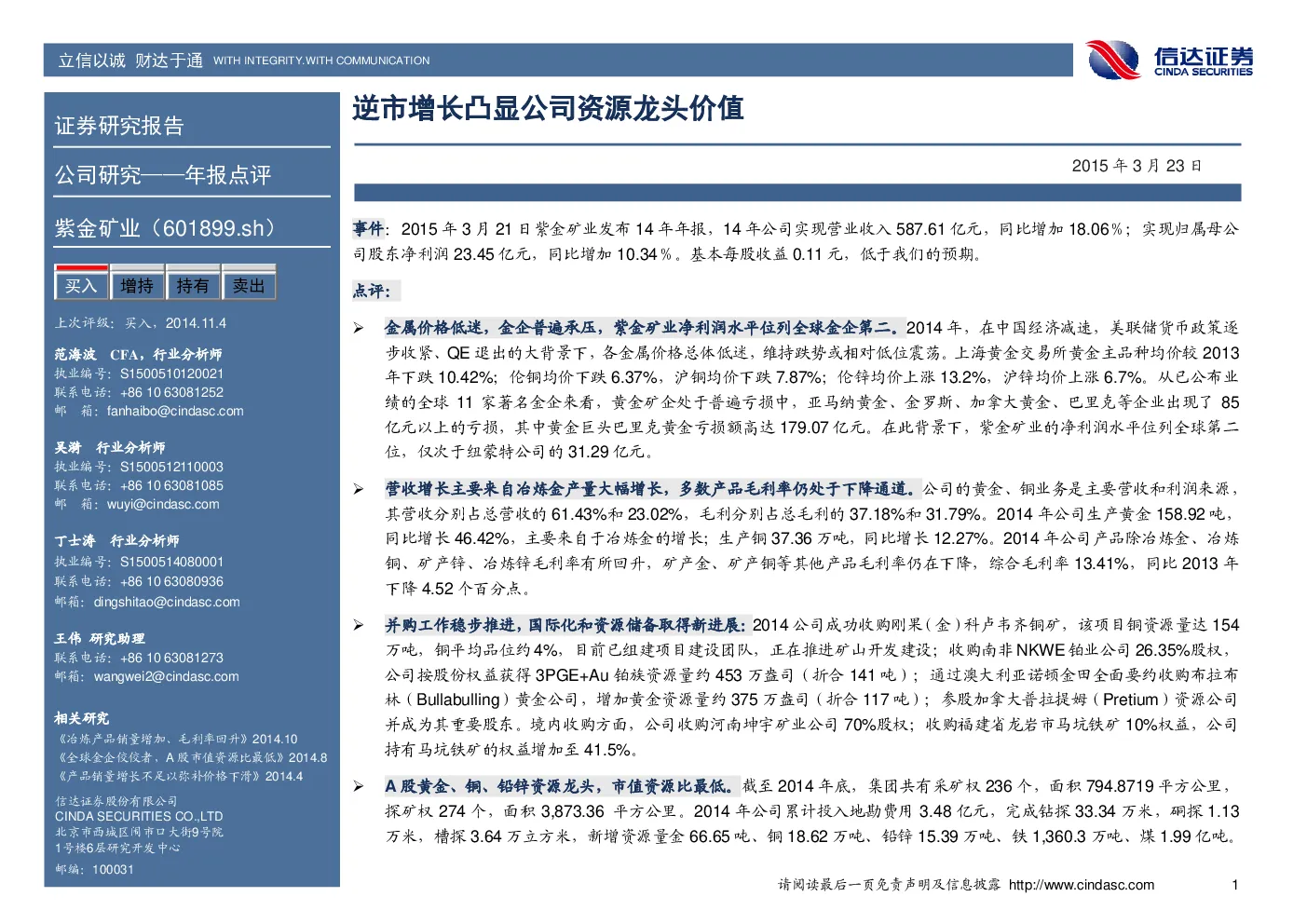Click slogan 立信以诚 财达于通 in header
This screenshot has height=924, width=1307.
click(x=130, y=61)
